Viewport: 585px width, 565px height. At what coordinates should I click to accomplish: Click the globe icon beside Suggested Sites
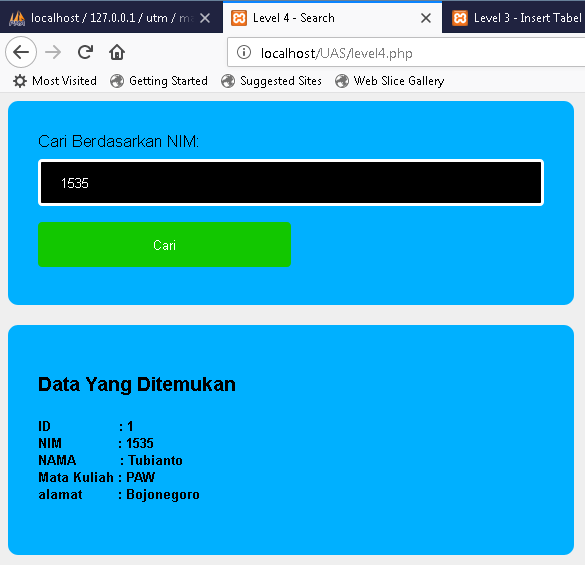[228, 81]
